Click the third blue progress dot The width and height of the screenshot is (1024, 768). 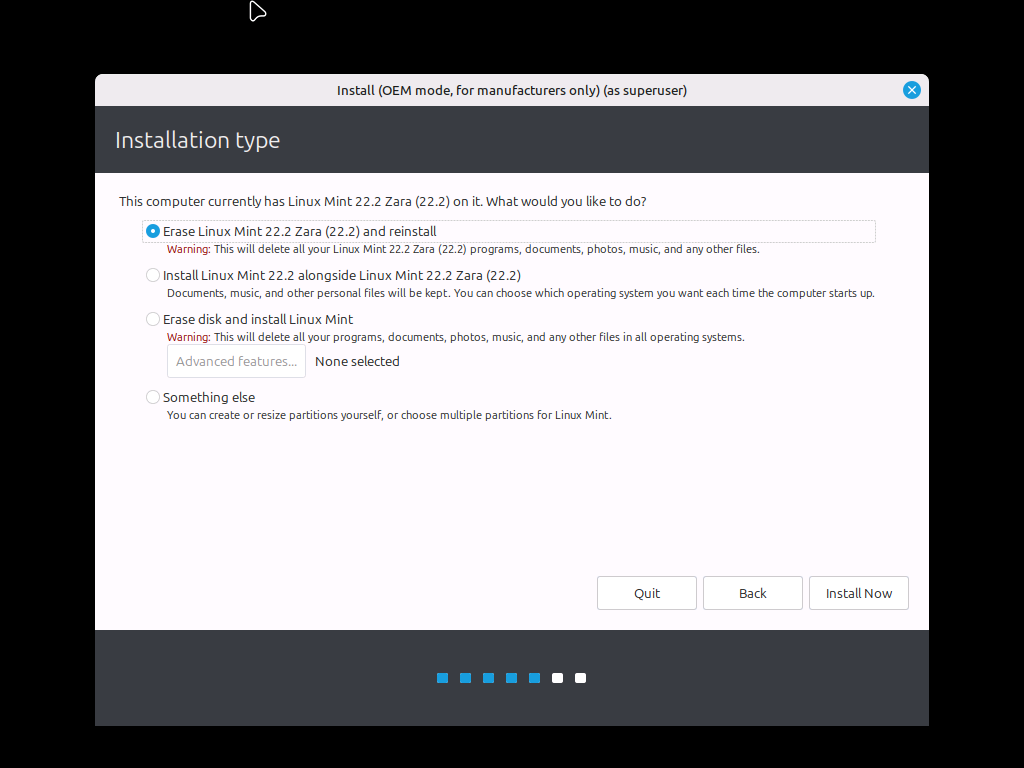coord(488,678)
